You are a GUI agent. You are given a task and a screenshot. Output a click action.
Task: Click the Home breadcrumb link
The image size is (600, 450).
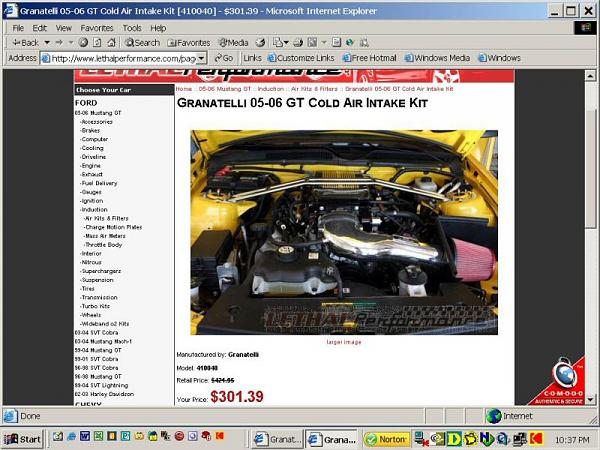[184, 89]
